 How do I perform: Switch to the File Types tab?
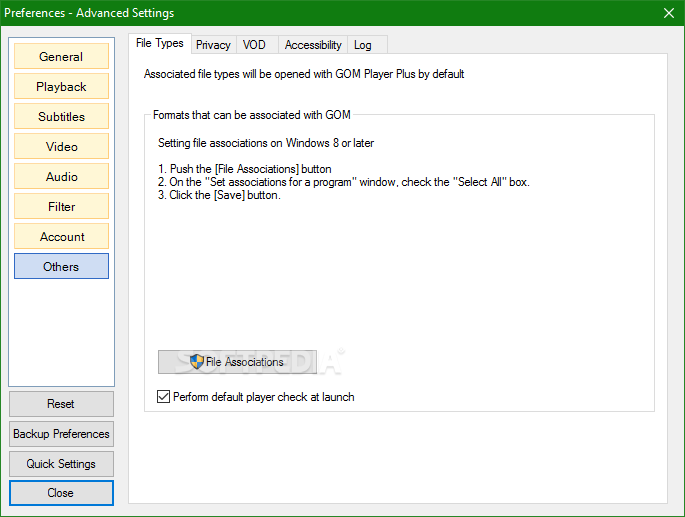click(160, 43)
